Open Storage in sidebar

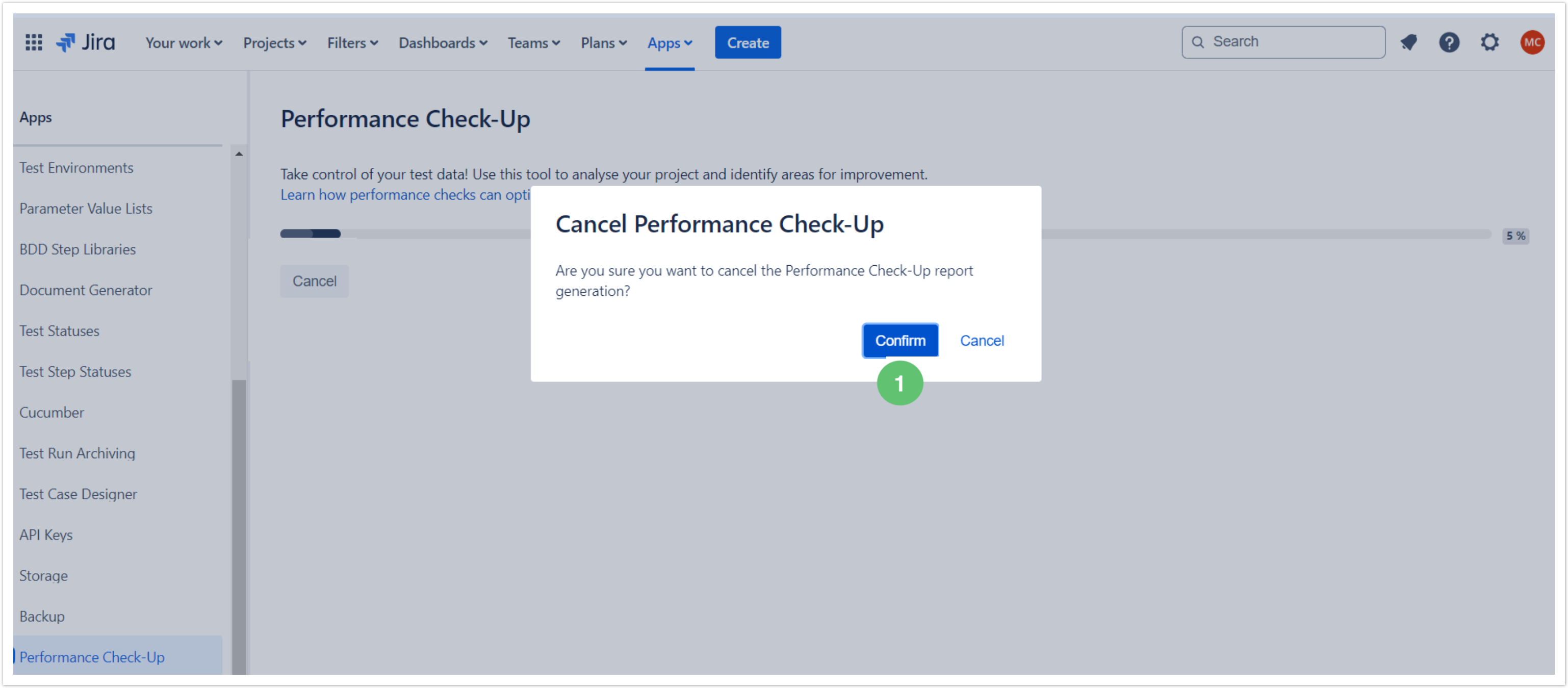43,575
